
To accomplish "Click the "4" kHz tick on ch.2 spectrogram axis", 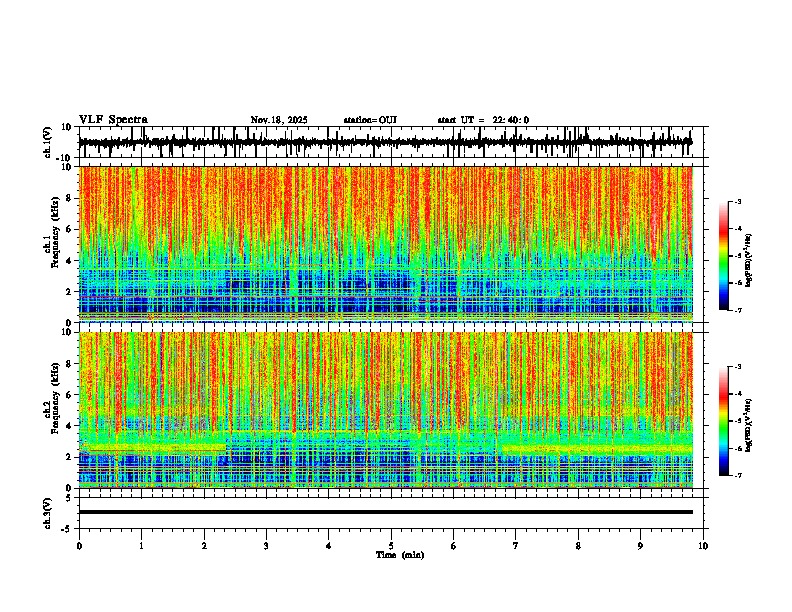I will click(70, 426).
